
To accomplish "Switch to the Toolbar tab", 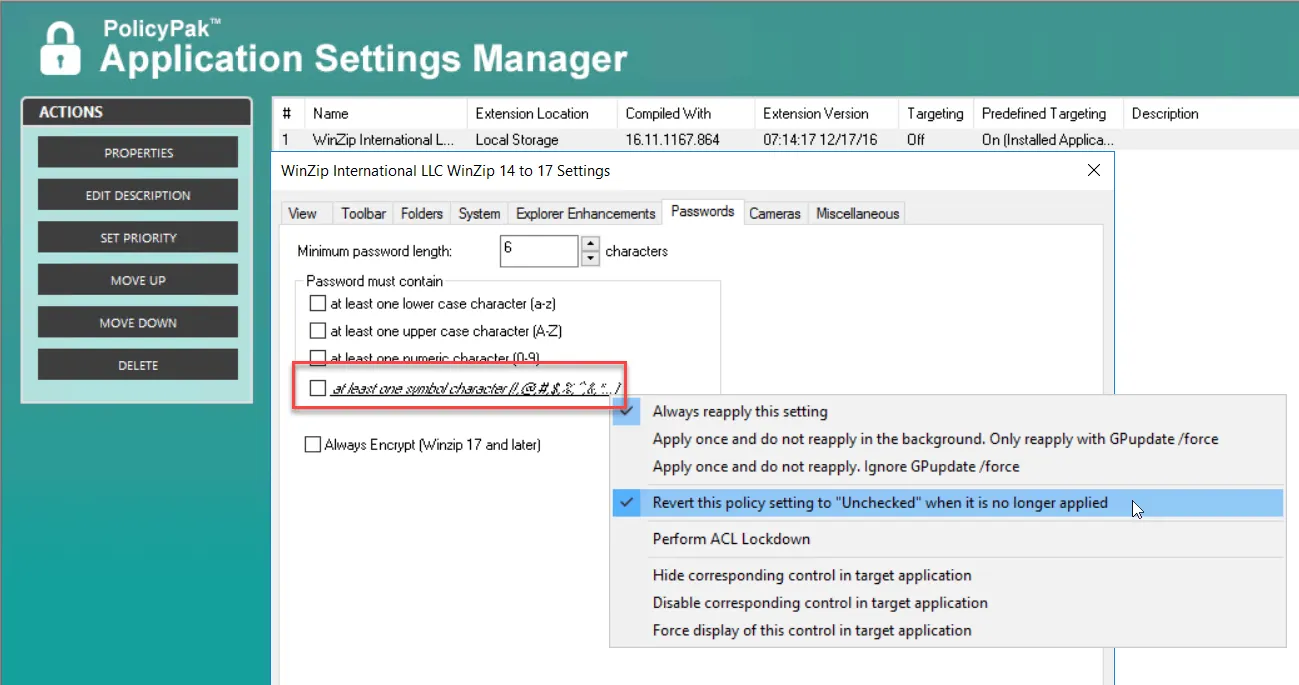I will [363, 213].
